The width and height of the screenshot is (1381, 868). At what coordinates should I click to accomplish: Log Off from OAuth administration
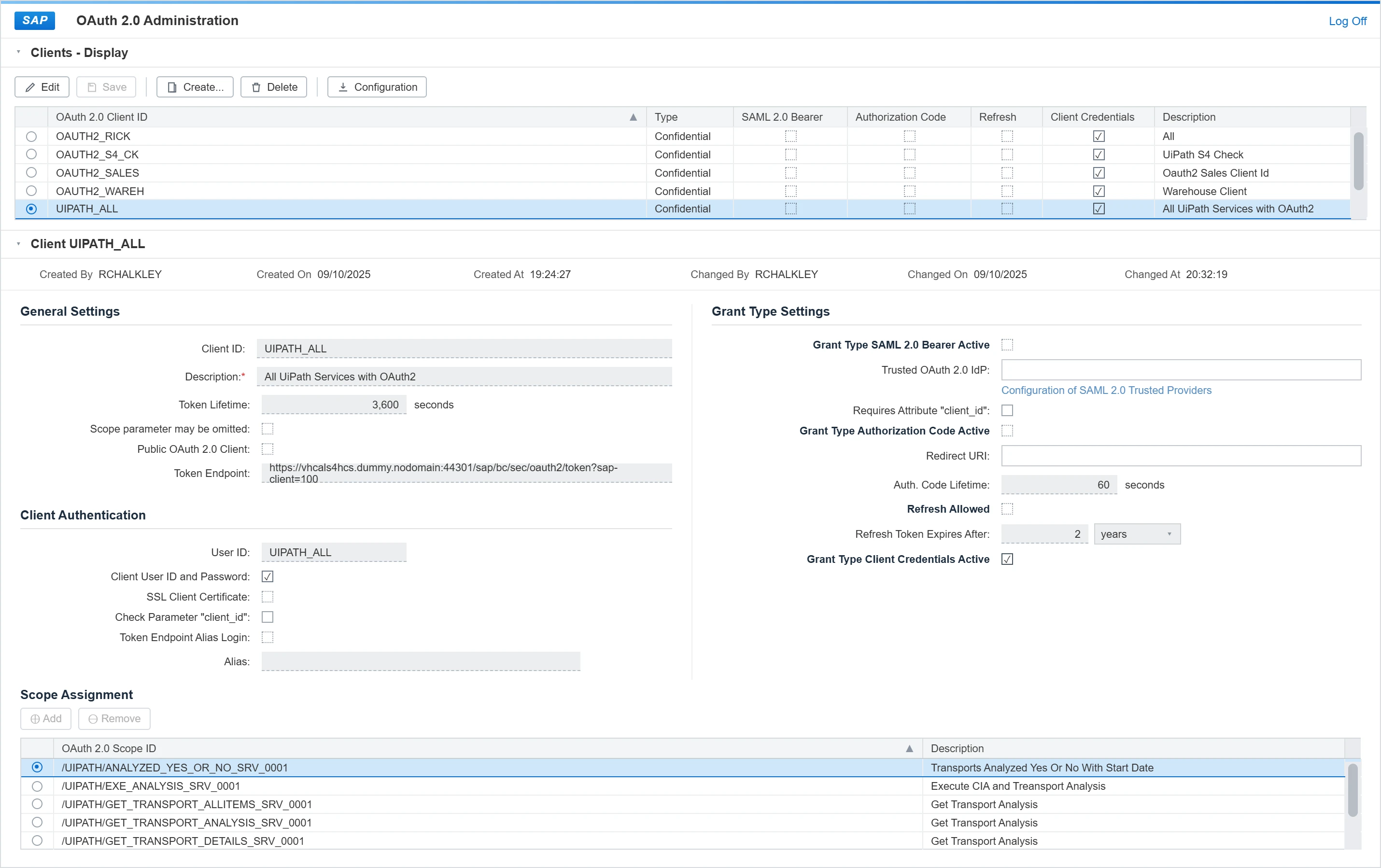pyautogui.click(x=1347, y=21)
